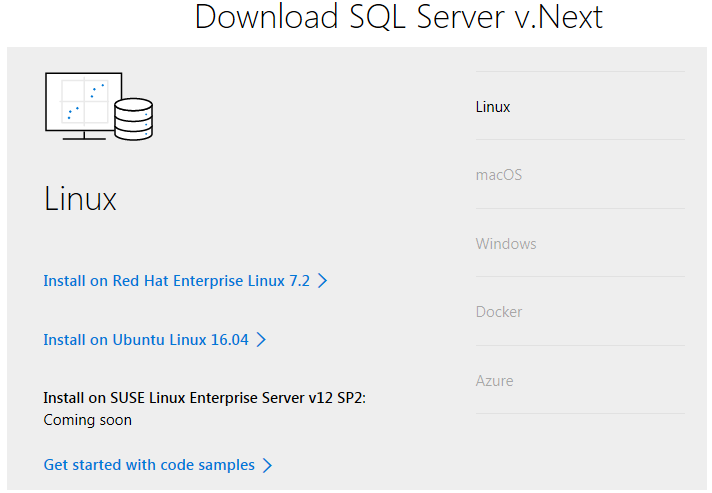
Task: Click the Coming soon text
Action: (88, 420)
